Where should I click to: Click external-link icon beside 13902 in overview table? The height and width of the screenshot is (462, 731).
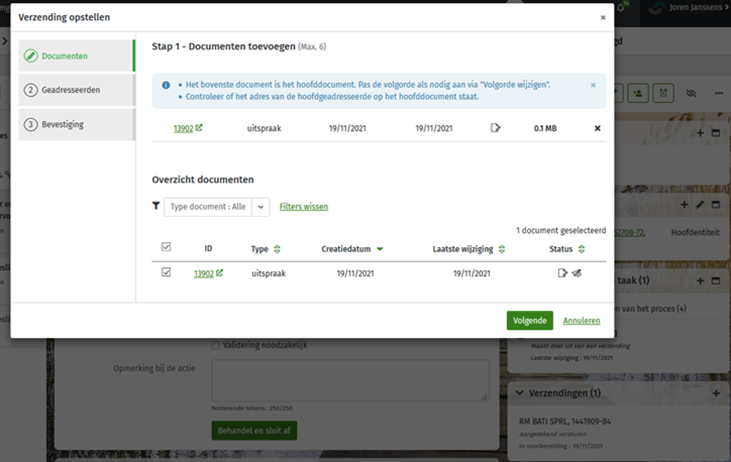click(x=220, y=273)
